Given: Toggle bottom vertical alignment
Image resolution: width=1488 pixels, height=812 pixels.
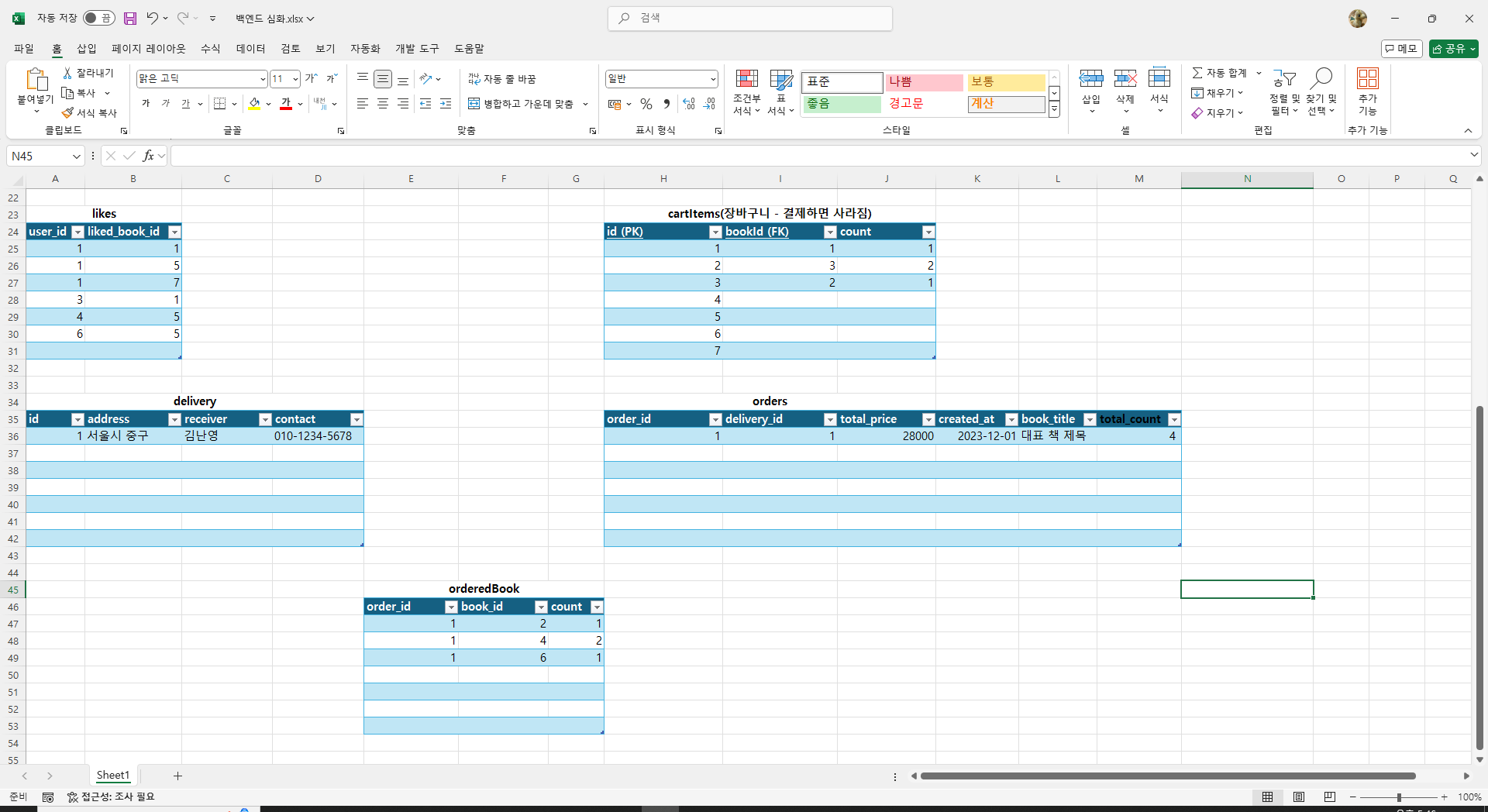Looking at the screenshot, I should 403,79.
